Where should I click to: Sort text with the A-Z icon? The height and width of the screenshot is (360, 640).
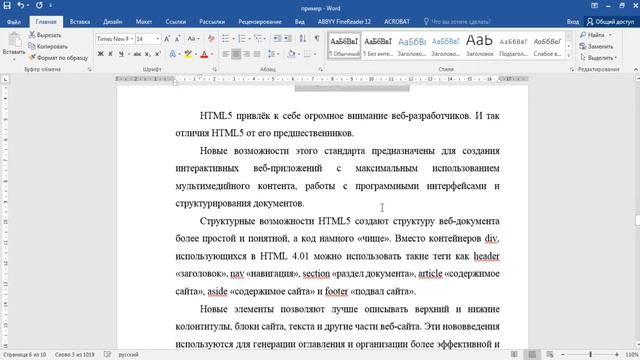(302, 39)
